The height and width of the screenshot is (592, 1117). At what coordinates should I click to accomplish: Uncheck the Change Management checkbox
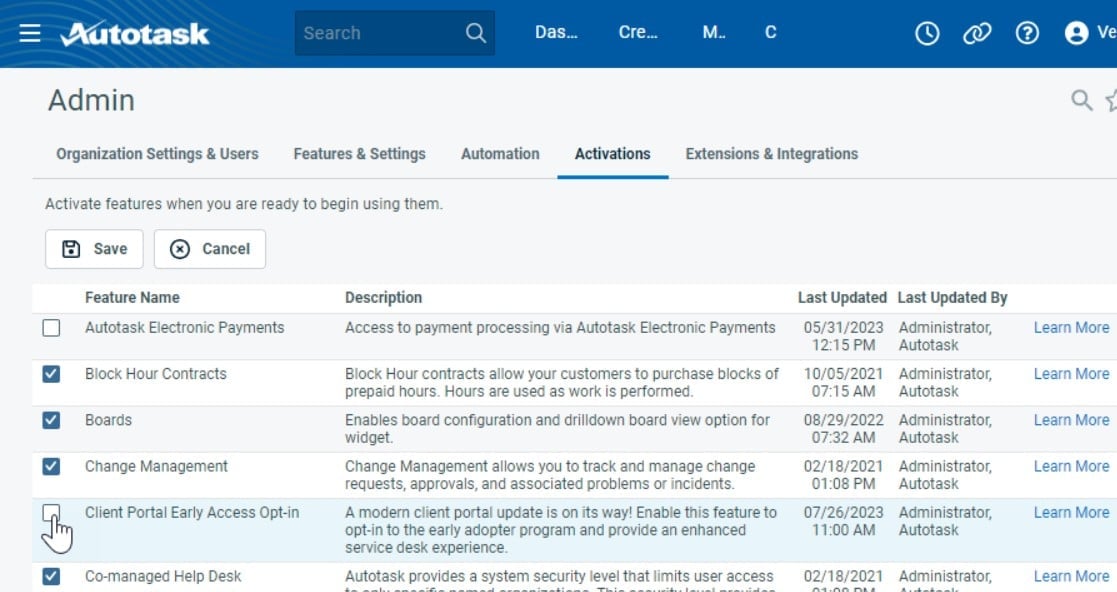pyautogui.click(x=51, y=467)
